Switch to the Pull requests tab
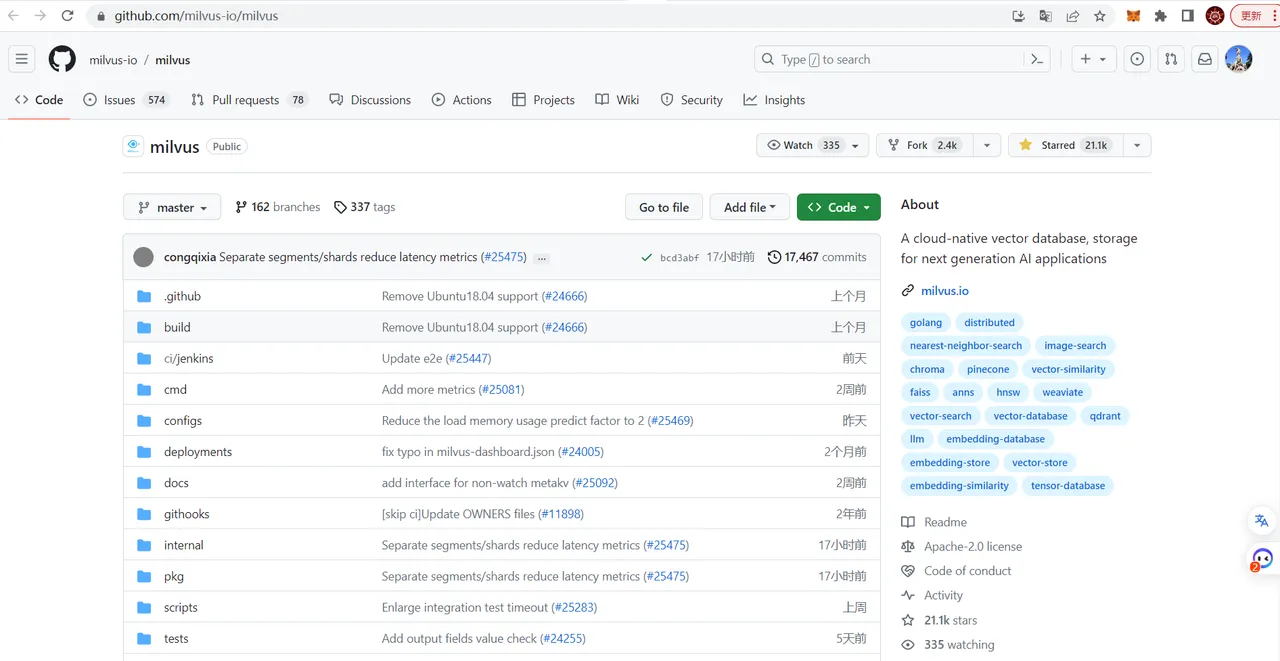1280x661 pixels. (249, 100)
